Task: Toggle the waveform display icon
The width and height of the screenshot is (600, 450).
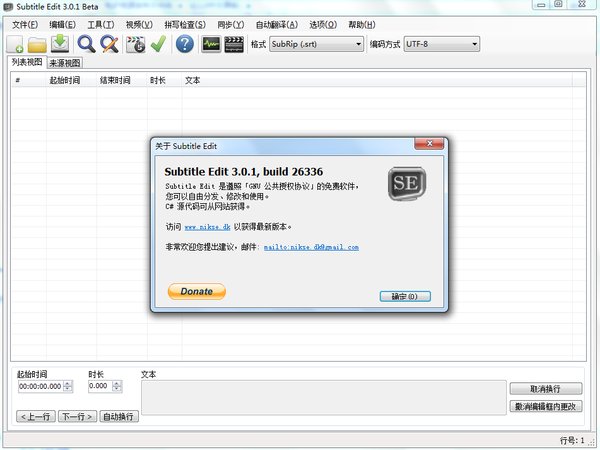Action: pos(211,44)
